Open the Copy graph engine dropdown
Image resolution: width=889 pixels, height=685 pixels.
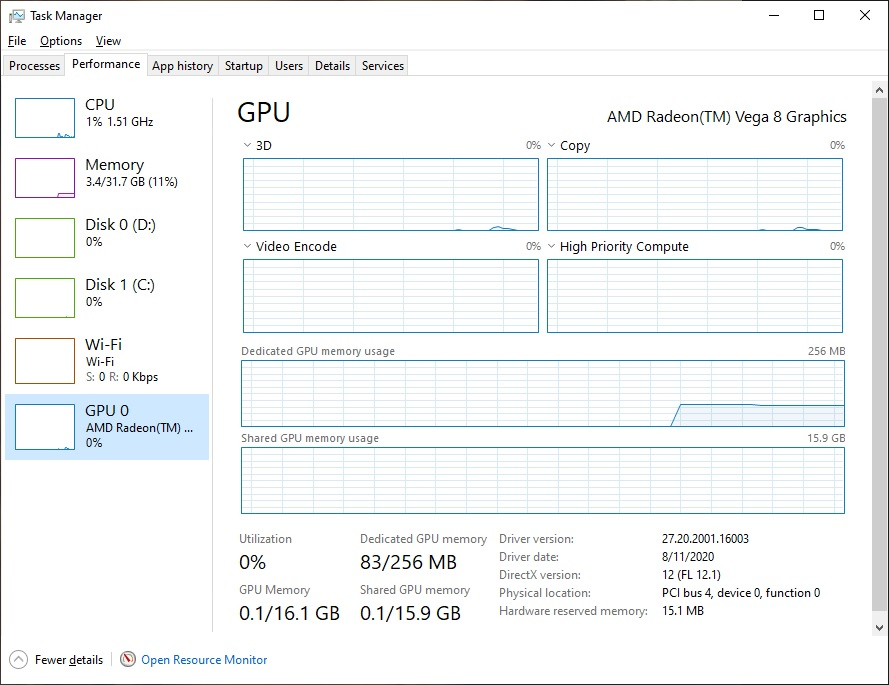click(552, 146)
